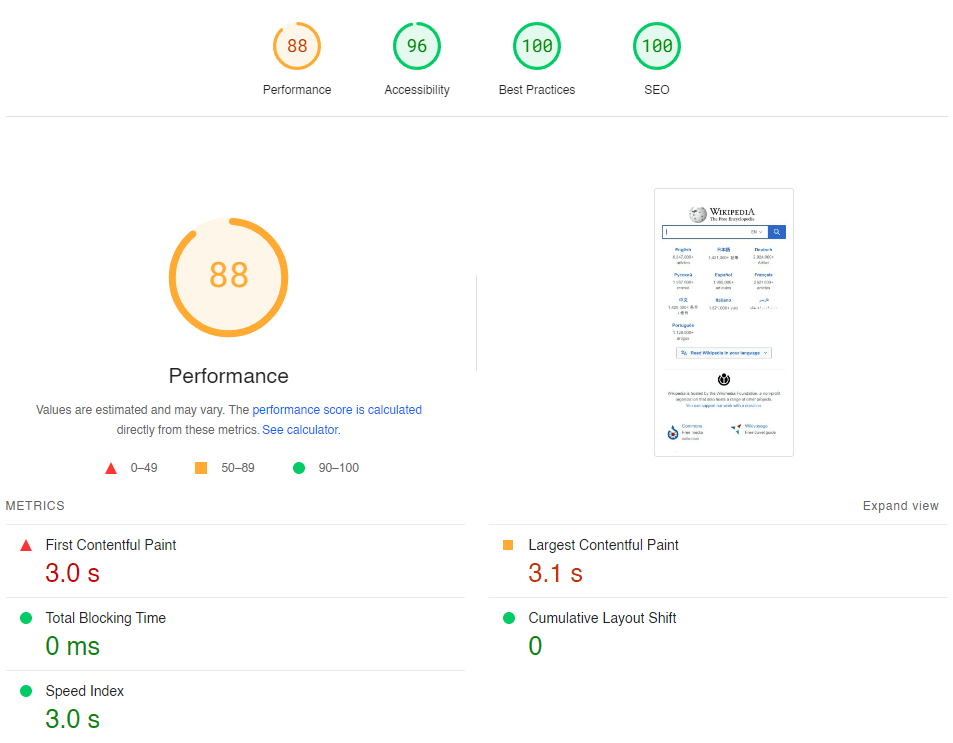Click the red triangle 0–49 legend icon
This screenshot has height=743, width=953.
tap(111, 468)
